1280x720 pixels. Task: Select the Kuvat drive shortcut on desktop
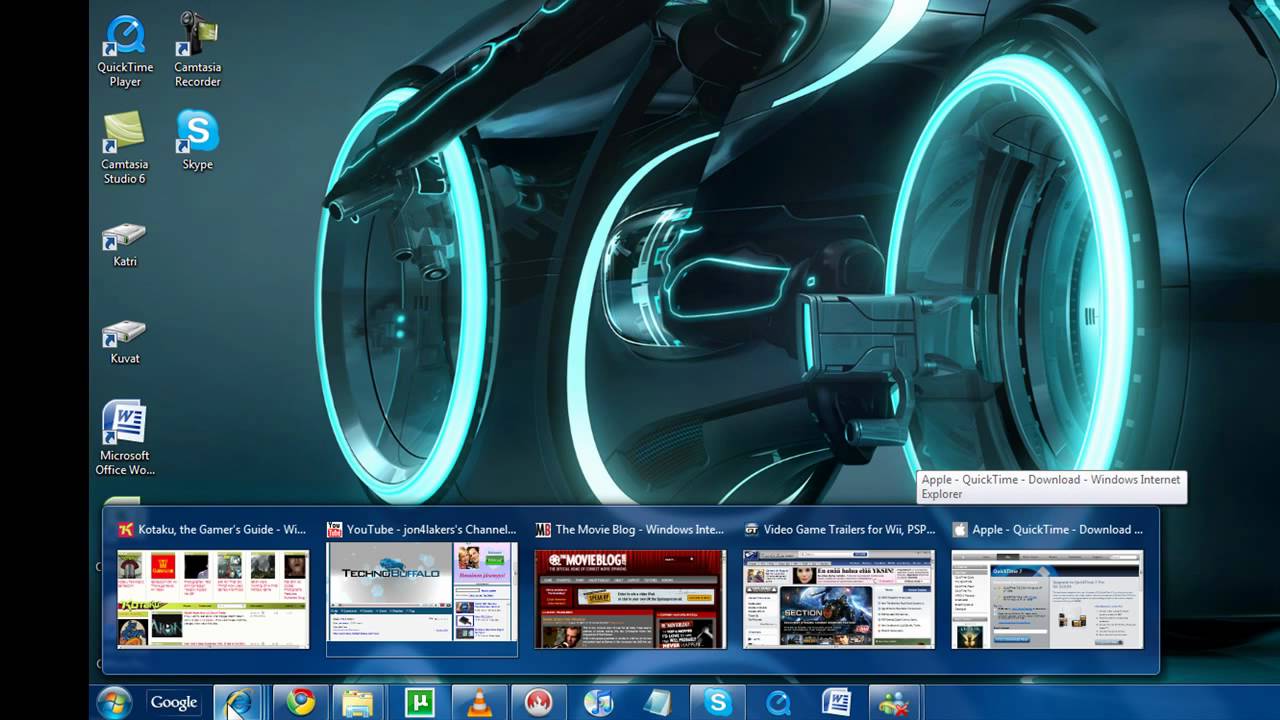(125, 342)
